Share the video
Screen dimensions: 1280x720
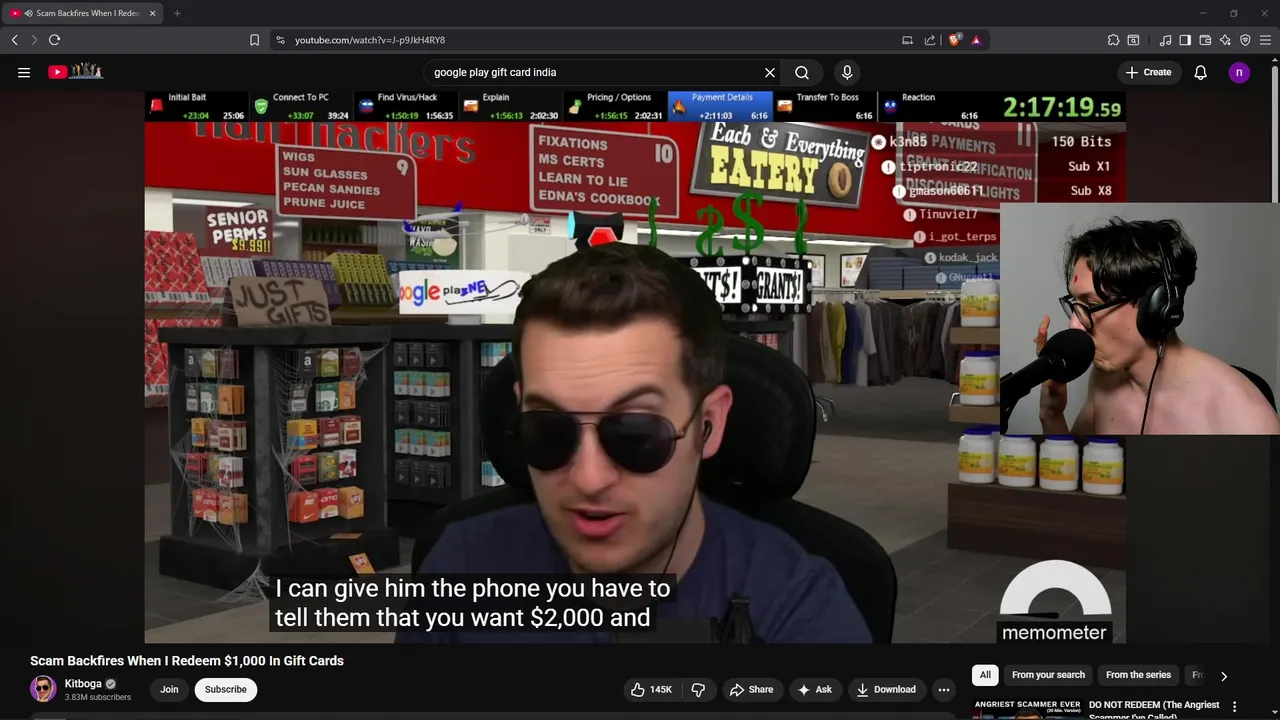point(751,689)
